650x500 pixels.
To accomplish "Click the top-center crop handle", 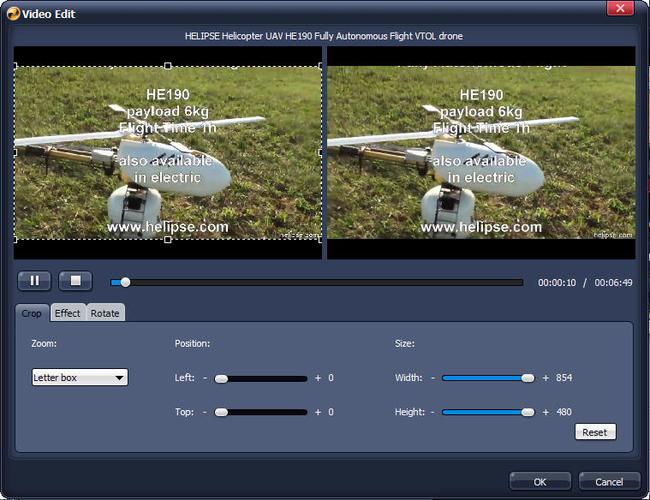I will coord(168,66).
